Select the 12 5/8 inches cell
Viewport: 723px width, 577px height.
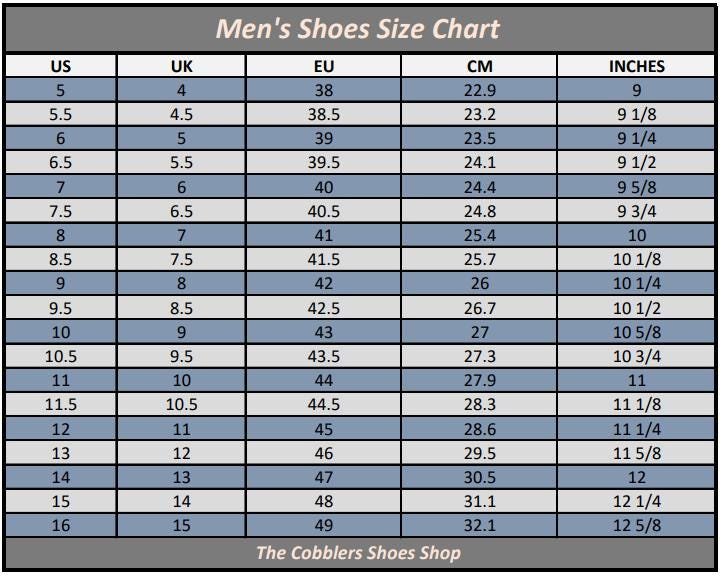pos(636,526)
